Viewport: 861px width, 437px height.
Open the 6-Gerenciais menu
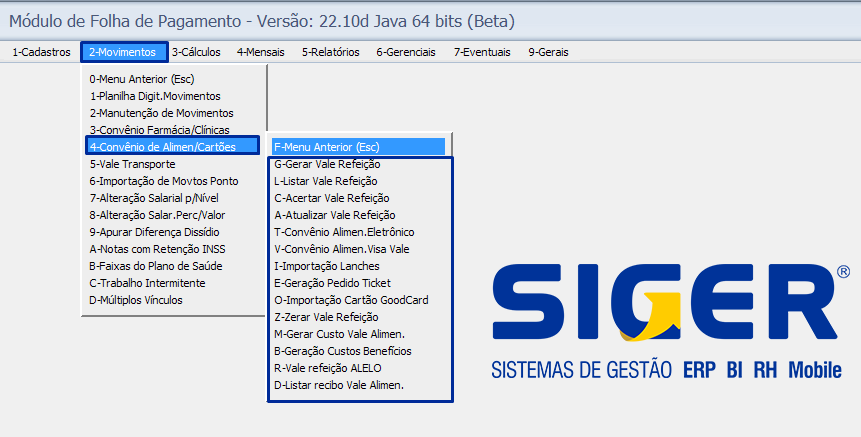coord(406,52)
